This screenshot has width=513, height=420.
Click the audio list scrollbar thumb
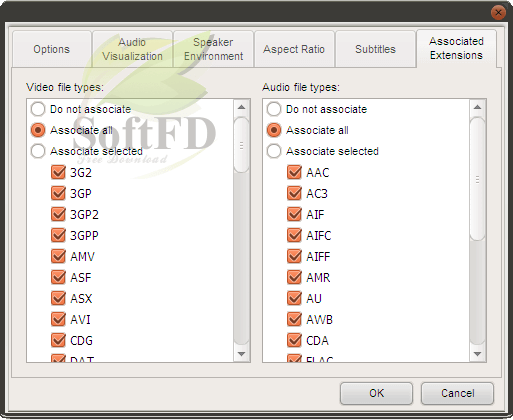[x=478, y=179]
